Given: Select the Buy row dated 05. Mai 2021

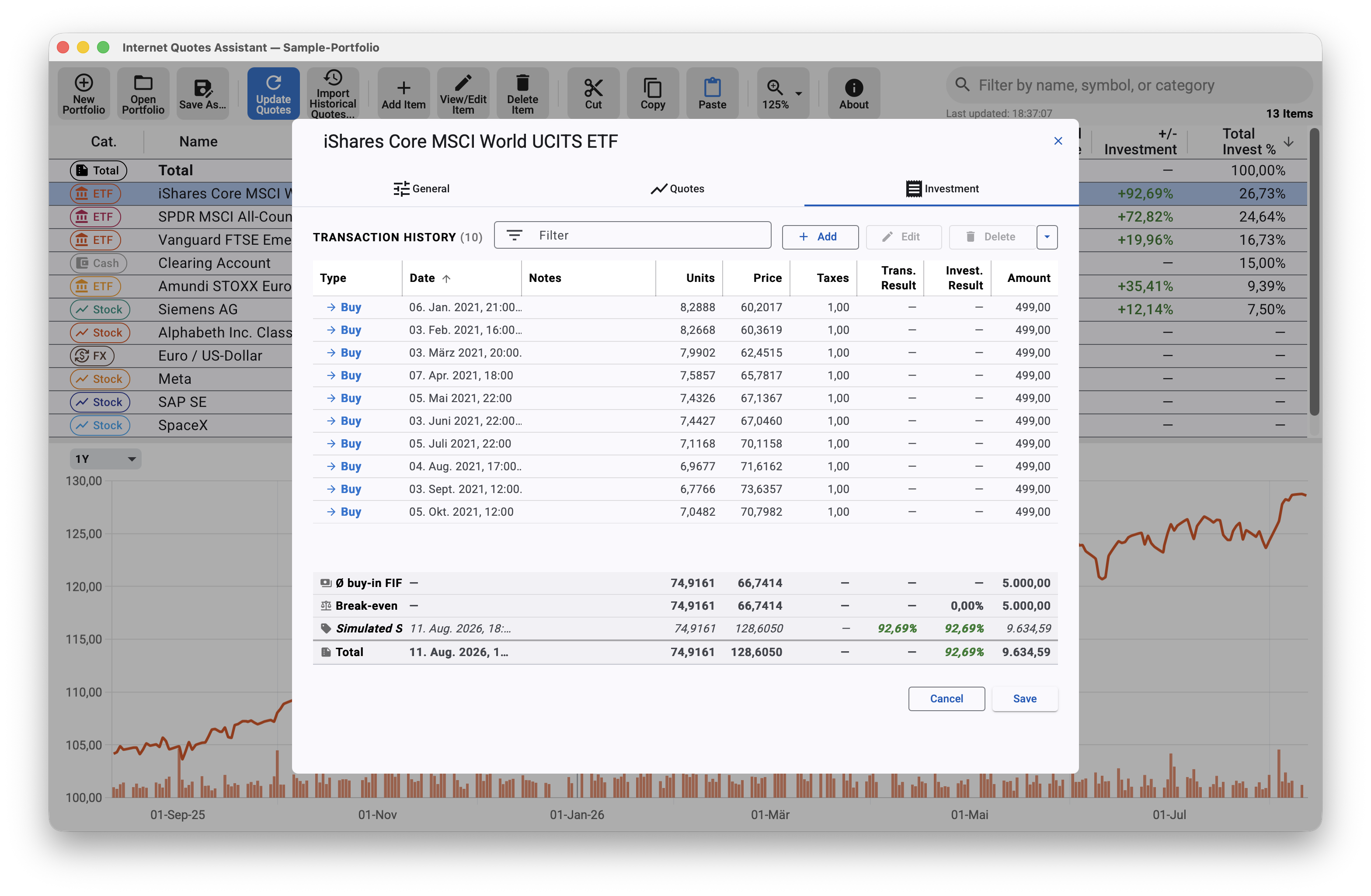Looking at the screenshot, I should click(685, 399).
